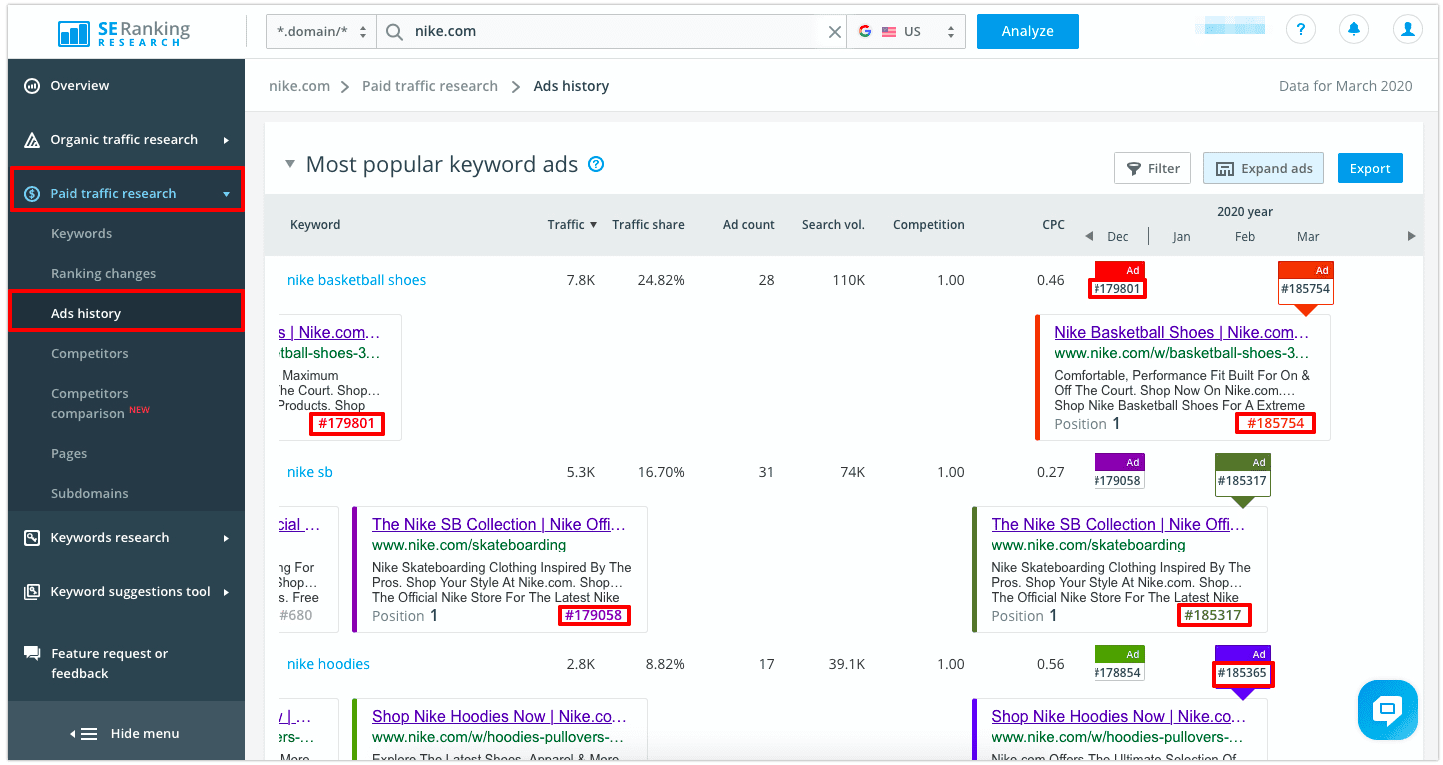Open Pages submenu item

click(69, 454)
